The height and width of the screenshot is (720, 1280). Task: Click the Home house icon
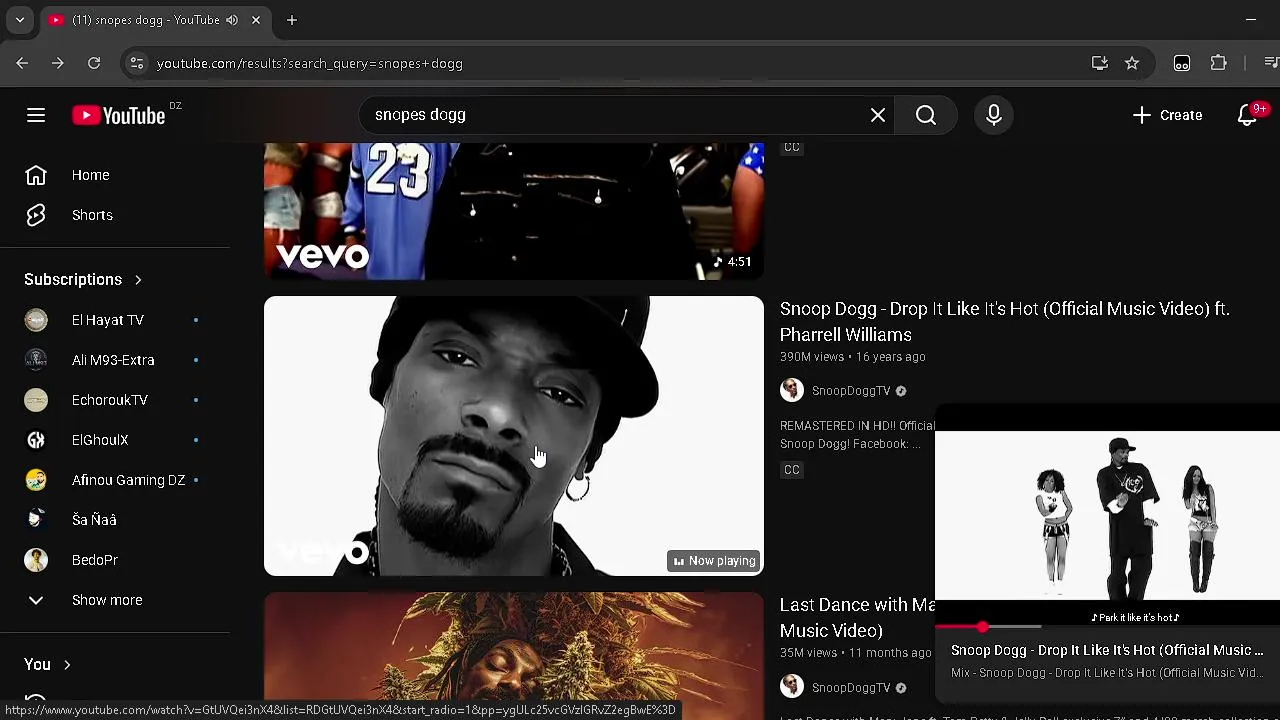36,175
